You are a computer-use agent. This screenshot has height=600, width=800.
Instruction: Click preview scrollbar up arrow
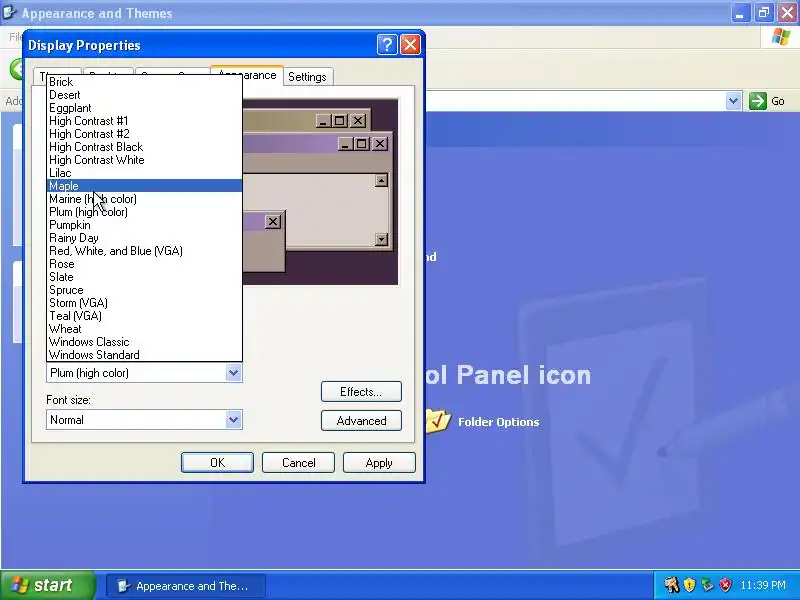click(381, 181)
